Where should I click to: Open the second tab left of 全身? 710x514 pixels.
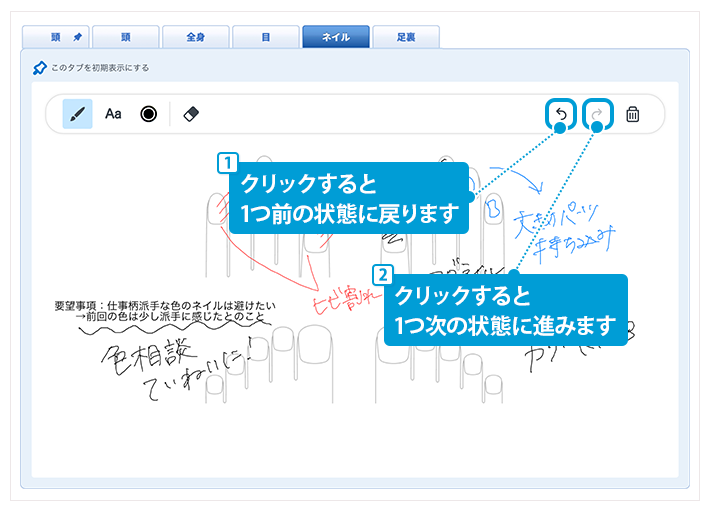pos(126,37)
